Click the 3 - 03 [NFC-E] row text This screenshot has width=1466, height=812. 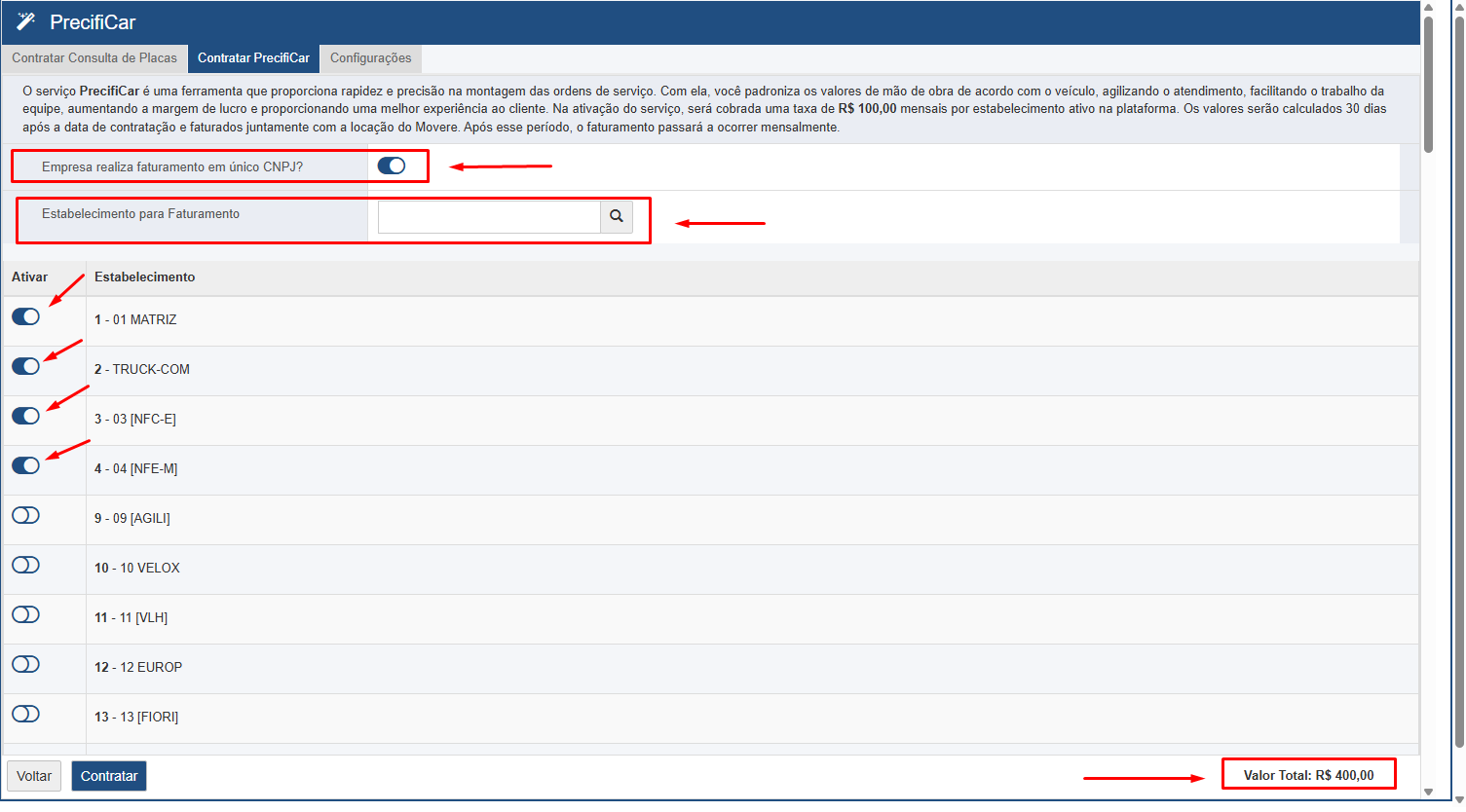[x=135, y=419]
